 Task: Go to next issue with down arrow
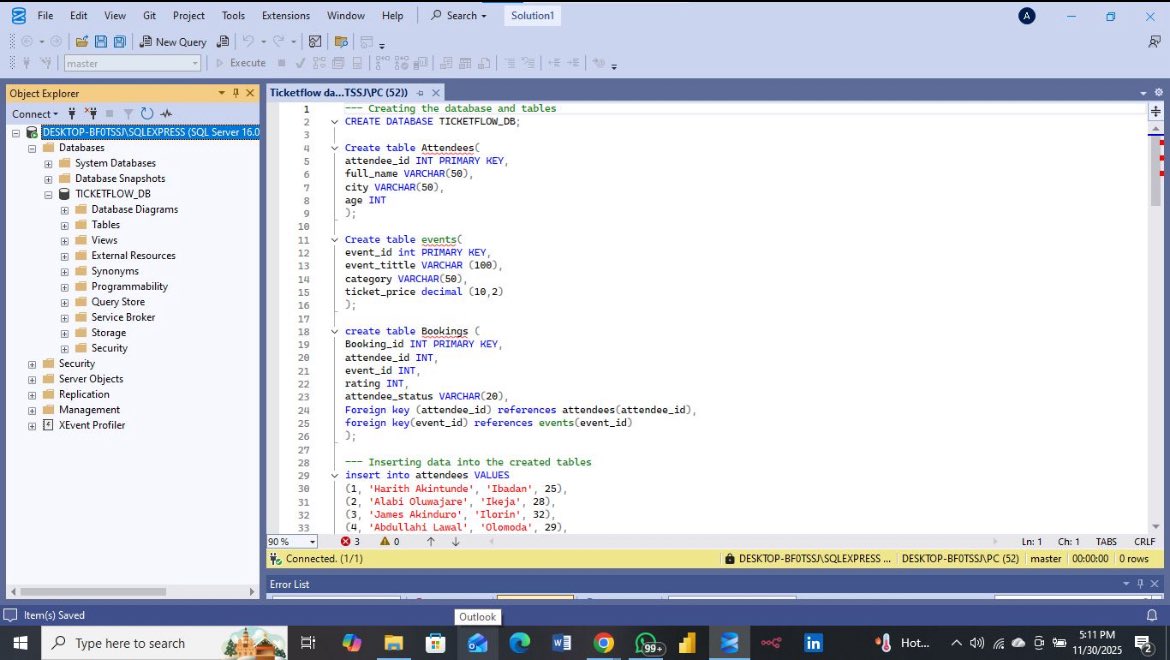tap(455, 541)
